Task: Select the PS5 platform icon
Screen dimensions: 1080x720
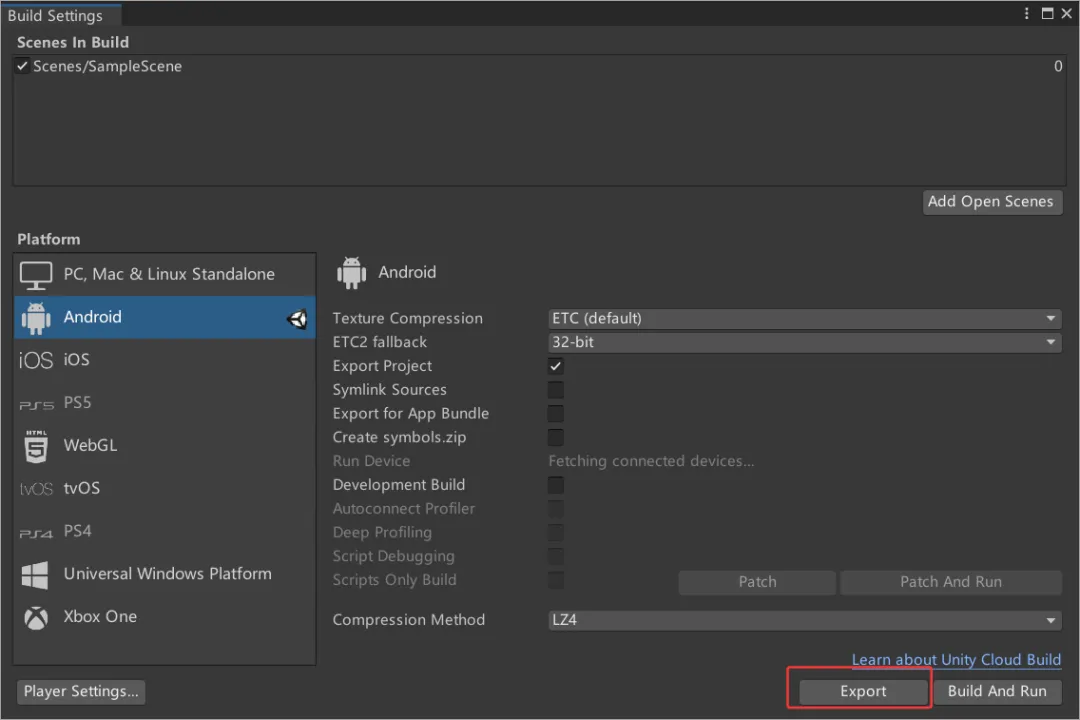Action: [x=36, y=404]
